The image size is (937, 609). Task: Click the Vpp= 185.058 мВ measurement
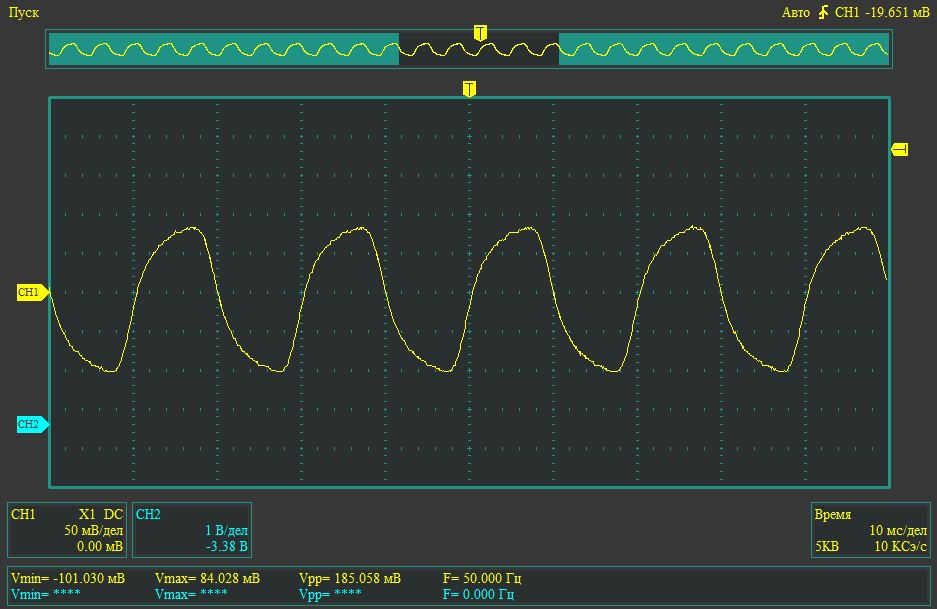coord(350,579)
